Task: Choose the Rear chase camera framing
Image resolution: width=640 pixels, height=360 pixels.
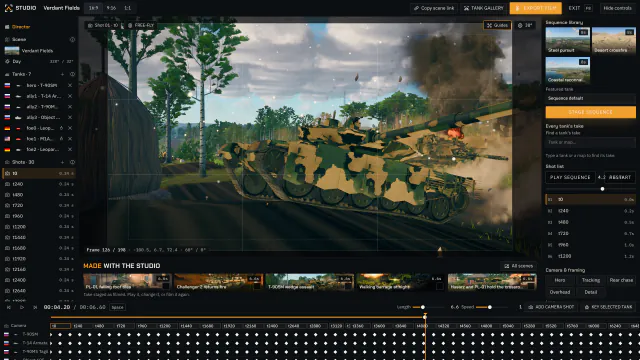Action: (x=621, y=280)
